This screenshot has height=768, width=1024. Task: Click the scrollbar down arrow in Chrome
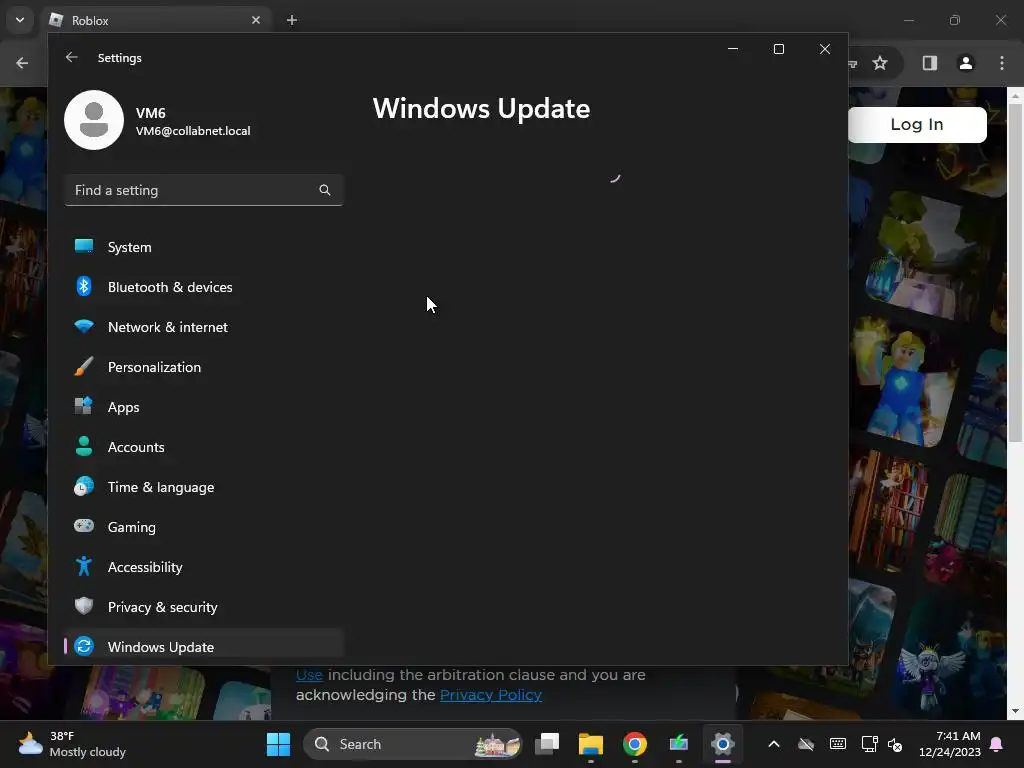click(1015, 711)
